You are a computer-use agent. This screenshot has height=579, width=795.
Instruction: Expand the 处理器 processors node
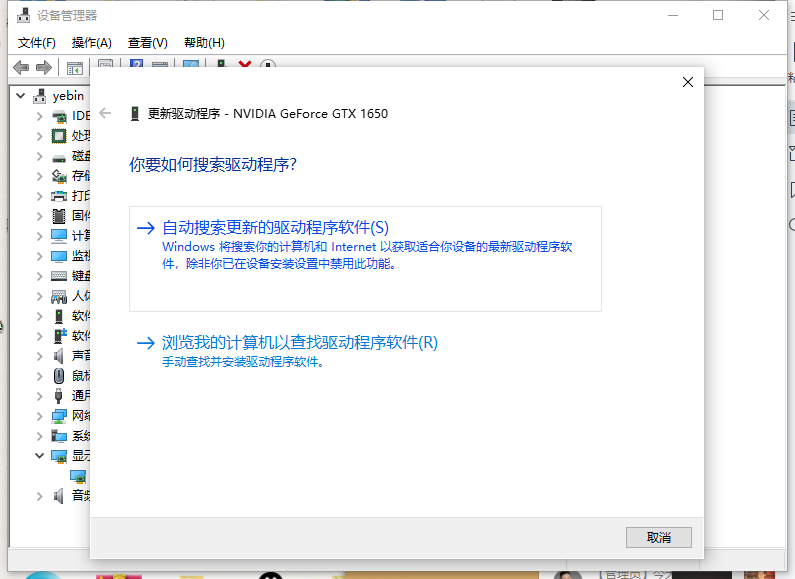[40, 136]
